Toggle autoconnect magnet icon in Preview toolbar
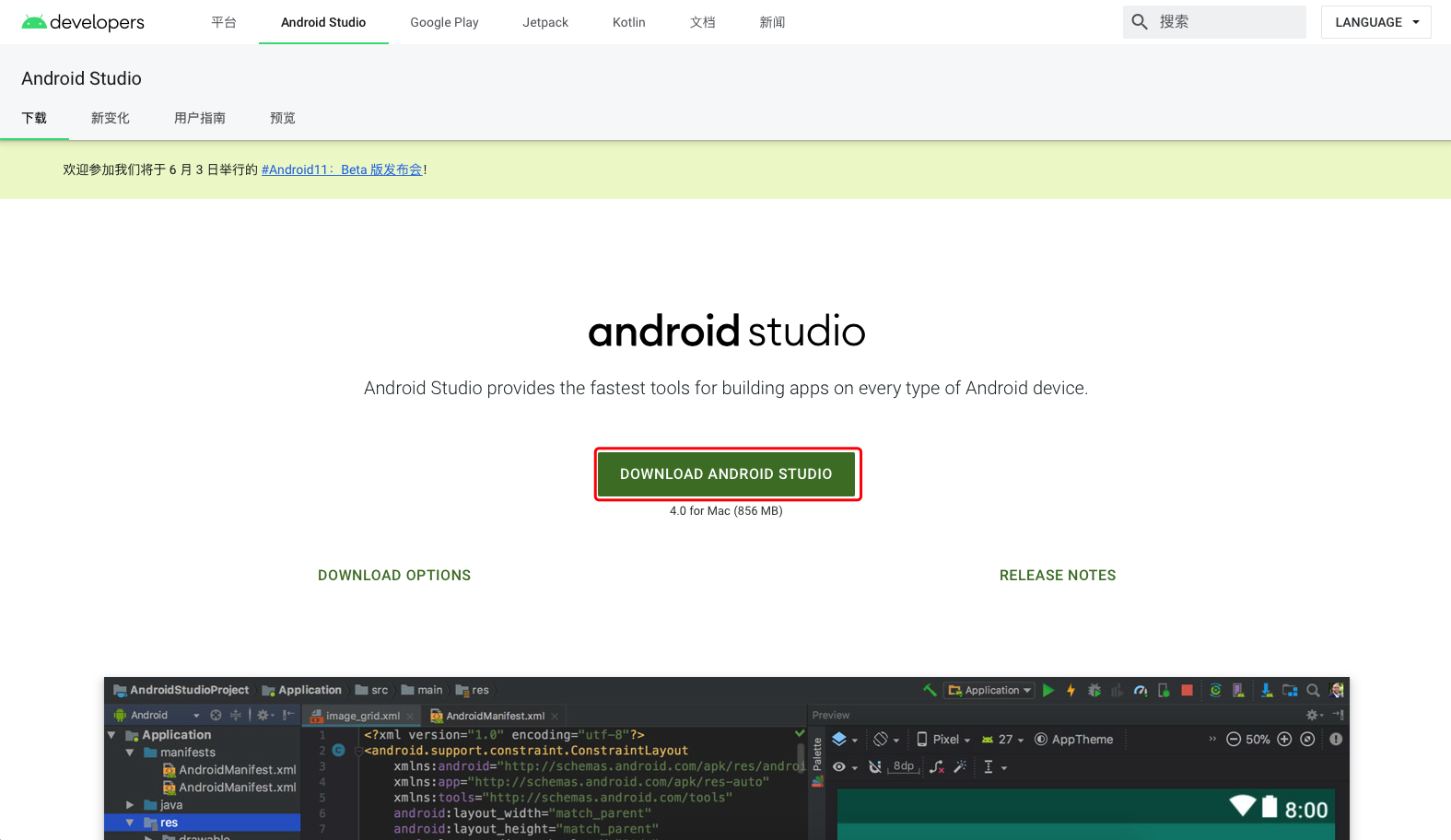1451x840 pixels. coord(875,766)
